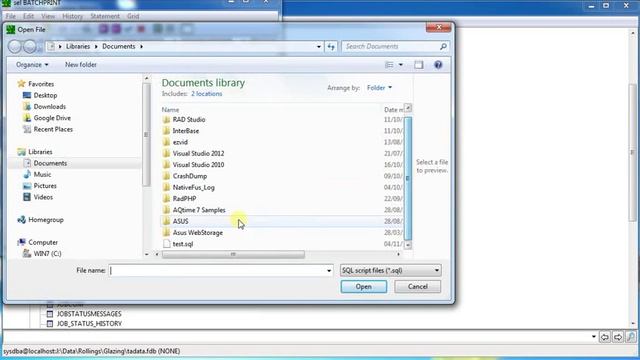Screen dimensions: 640x360
Task: Open the WIN7 (C:) drive
Action: tap(47, 254)
